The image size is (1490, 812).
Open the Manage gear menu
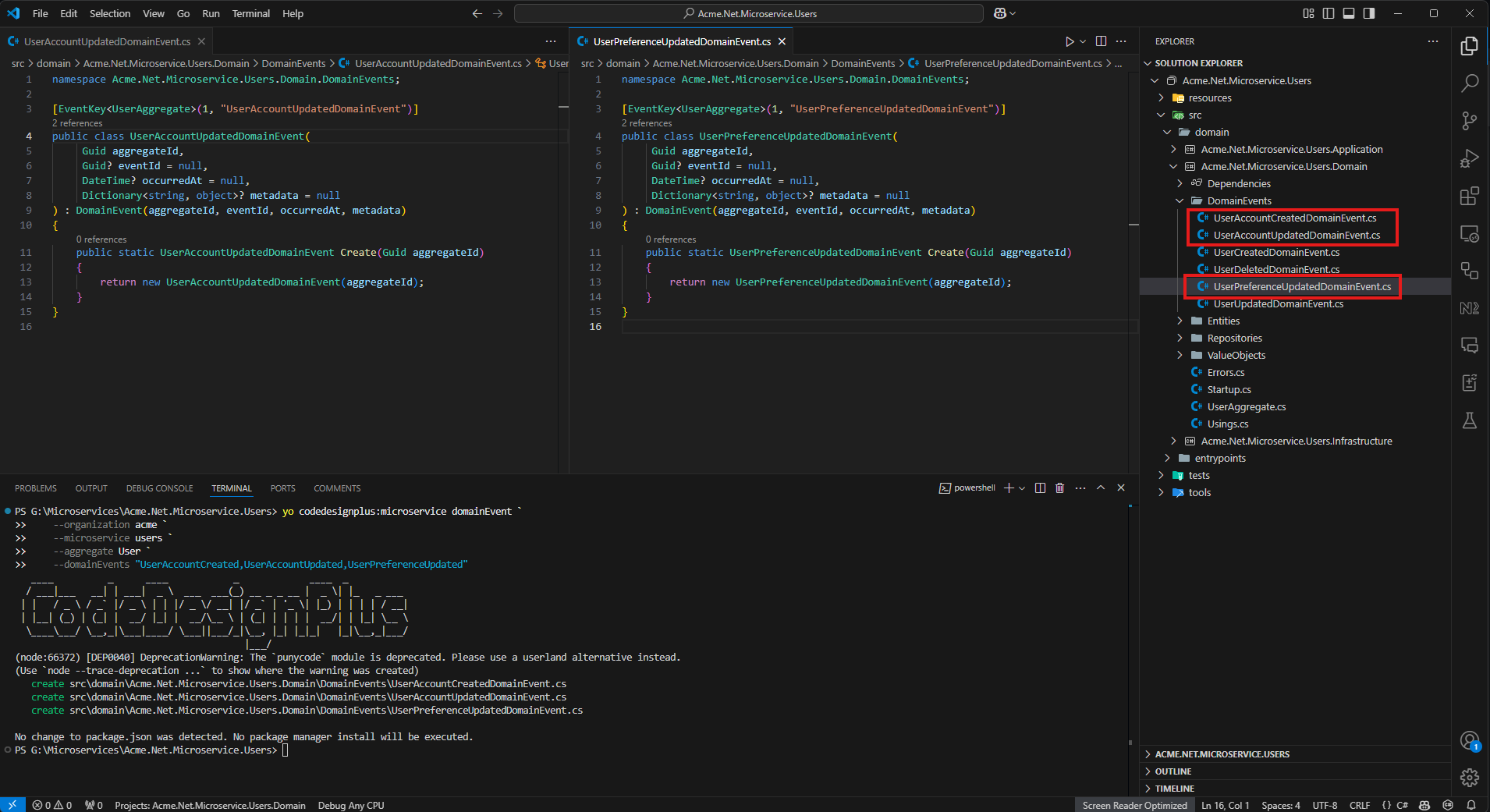pyautogui.click(x=1470, y=778)
